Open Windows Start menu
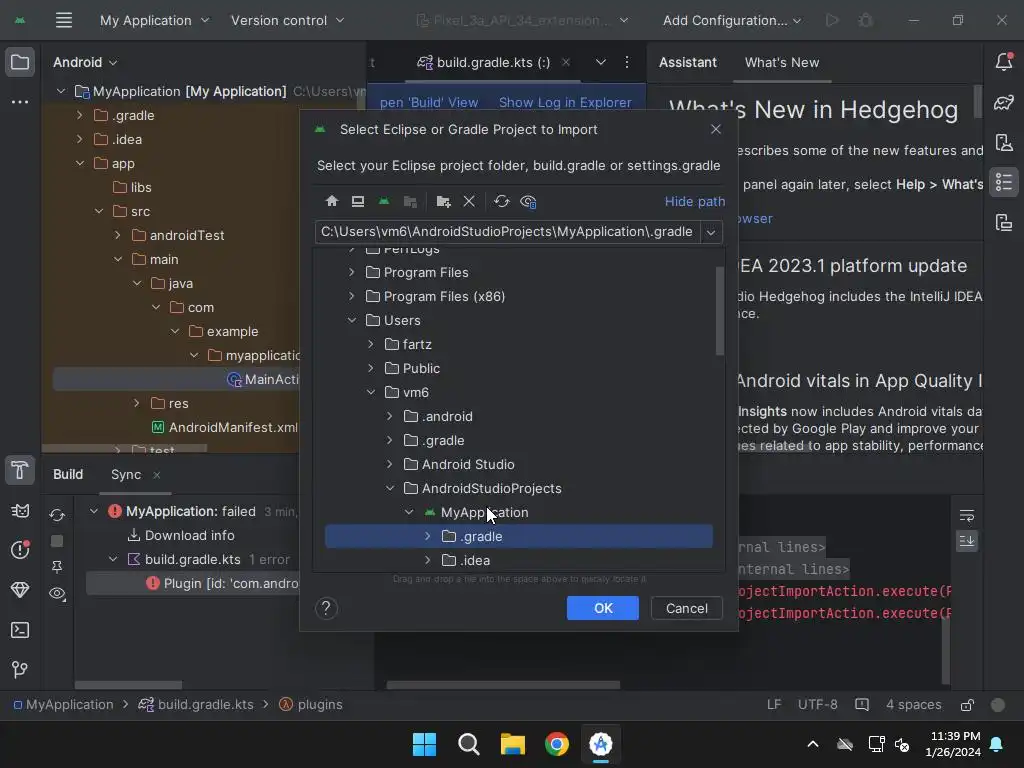Screen dimensions: 1024x768 click(424, 744)
